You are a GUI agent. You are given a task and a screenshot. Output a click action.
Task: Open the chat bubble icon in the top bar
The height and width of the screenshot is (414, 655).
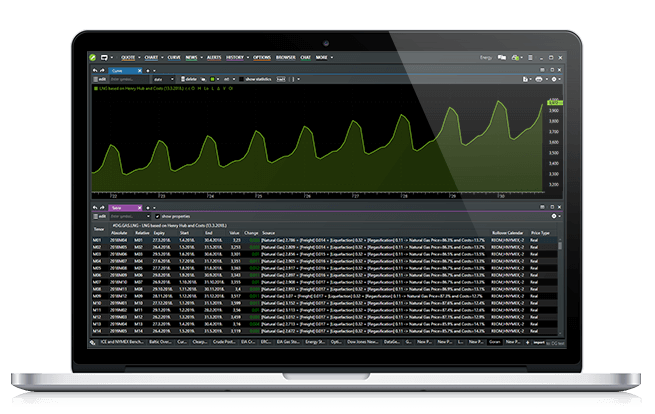(104, 58)
